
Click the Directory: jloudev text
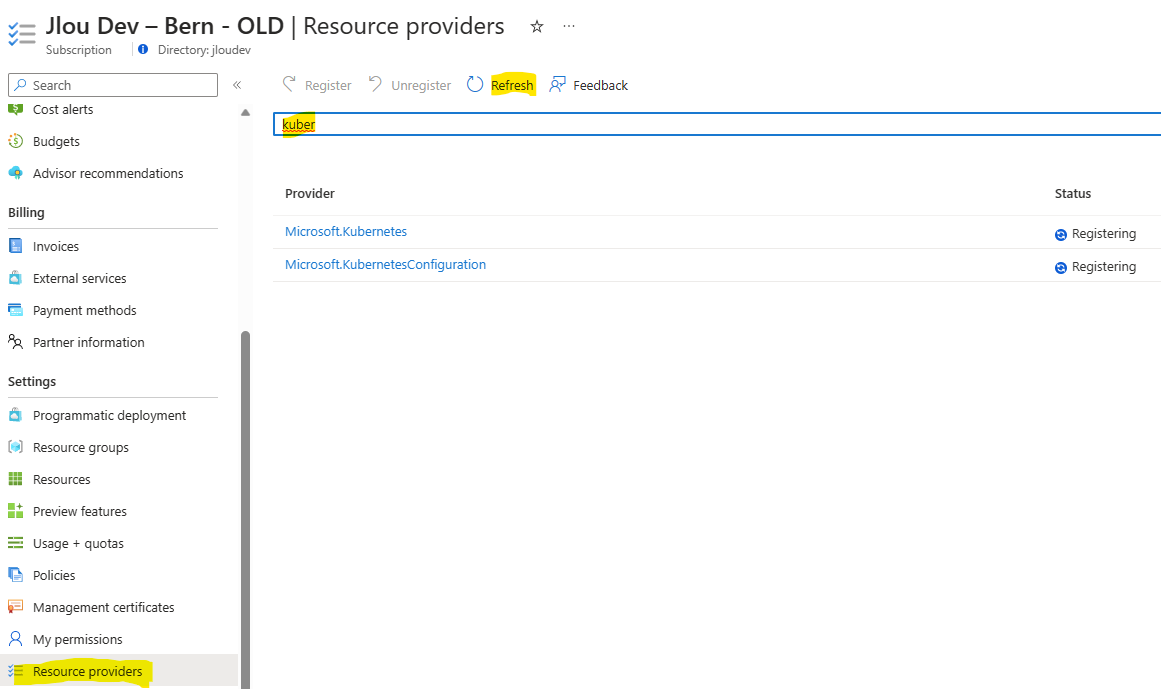[204, 50]
